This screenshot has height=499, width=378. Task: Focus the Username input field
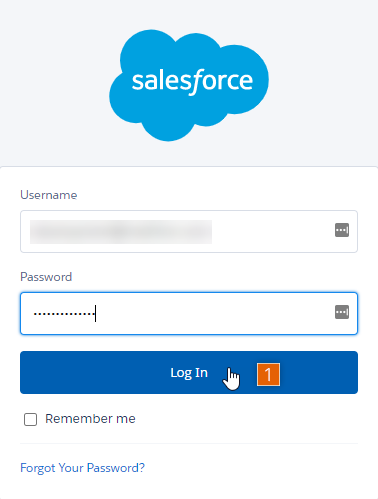coord(189,231)
